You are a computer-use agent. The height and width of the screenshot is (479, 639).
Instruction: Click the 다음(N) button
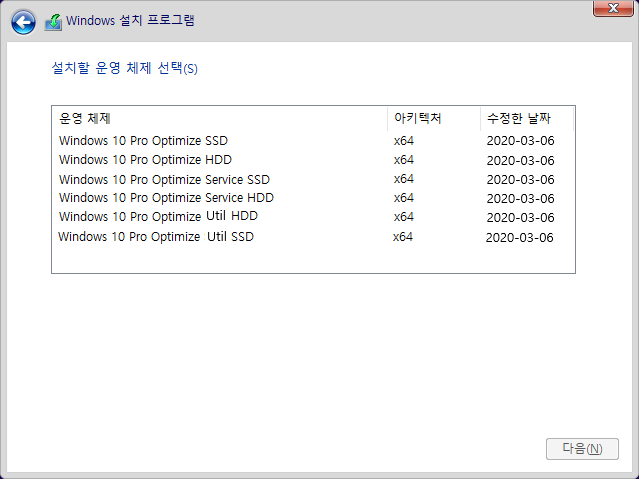pyautogui.click(x=582, y=449)
